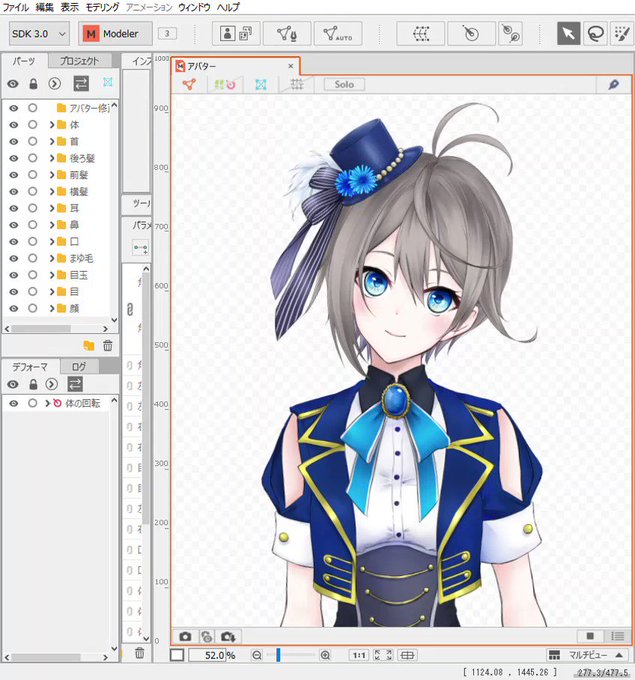Click the red mesh display icon on canvas toolbar
Image resolution: width=635 pixels, height=680 pixels.
click(189, 84)
